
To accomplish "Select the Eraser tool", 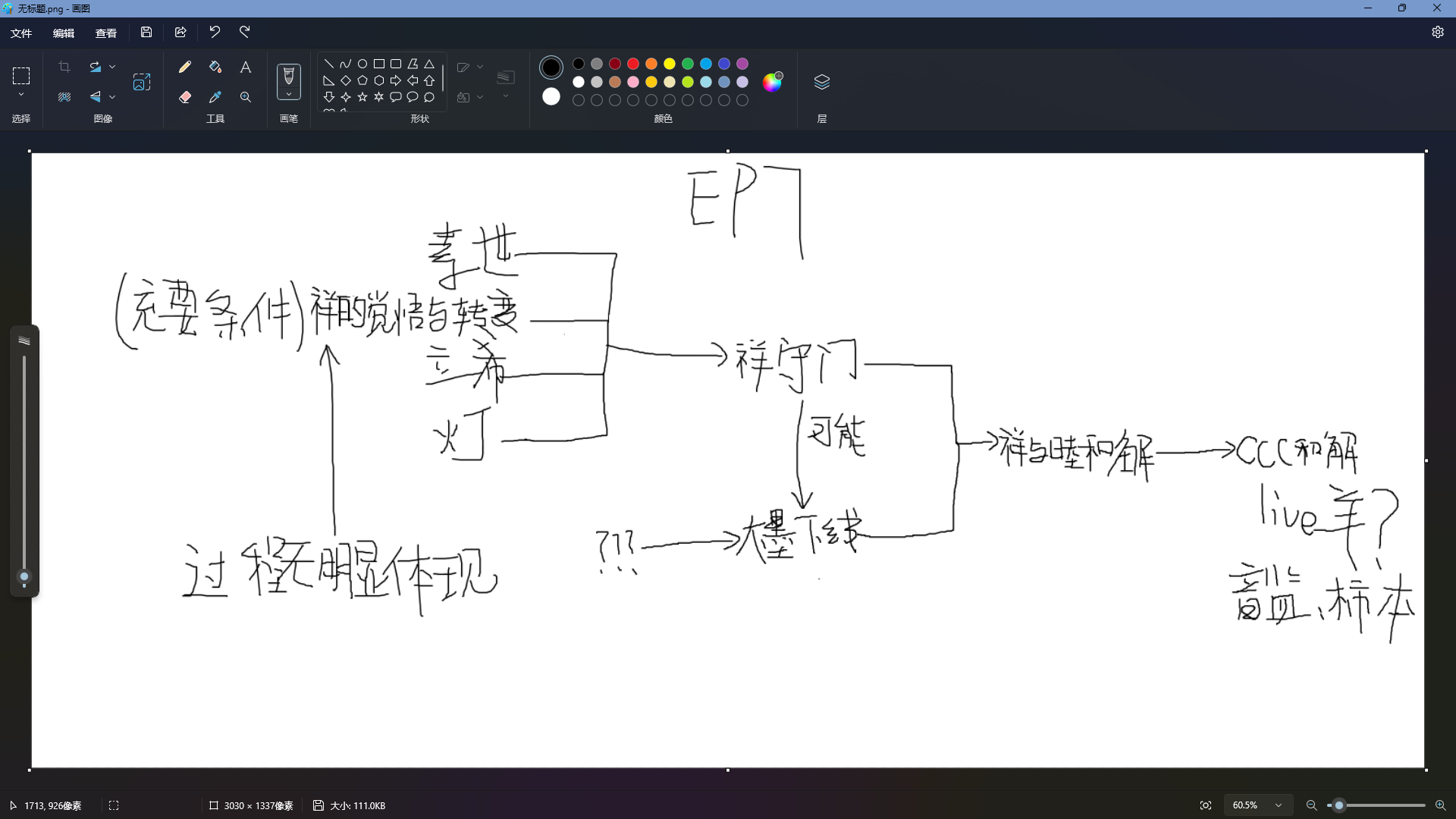I will pyautogui.click(x=184, y=97).
